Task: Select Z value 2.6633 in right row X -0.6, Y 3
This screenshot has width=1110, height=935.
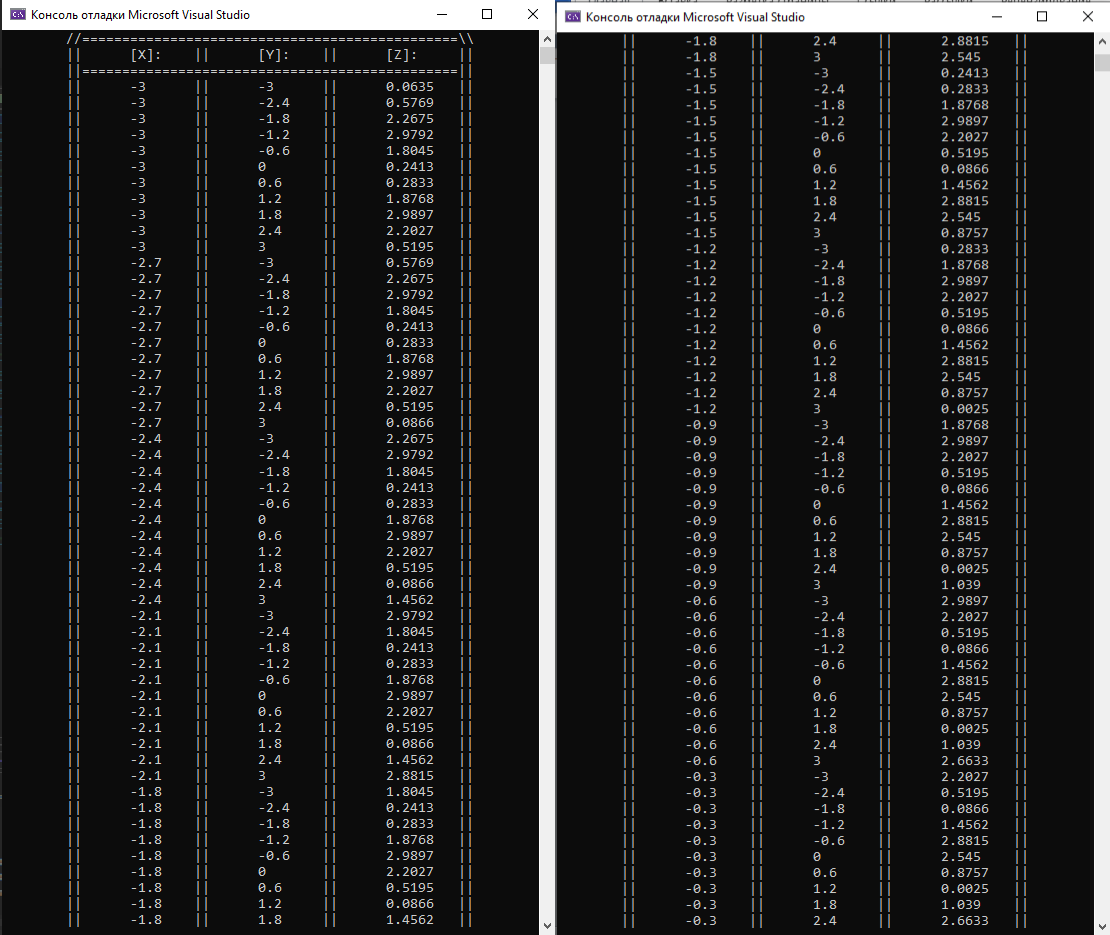Action: tap(965, 761)
